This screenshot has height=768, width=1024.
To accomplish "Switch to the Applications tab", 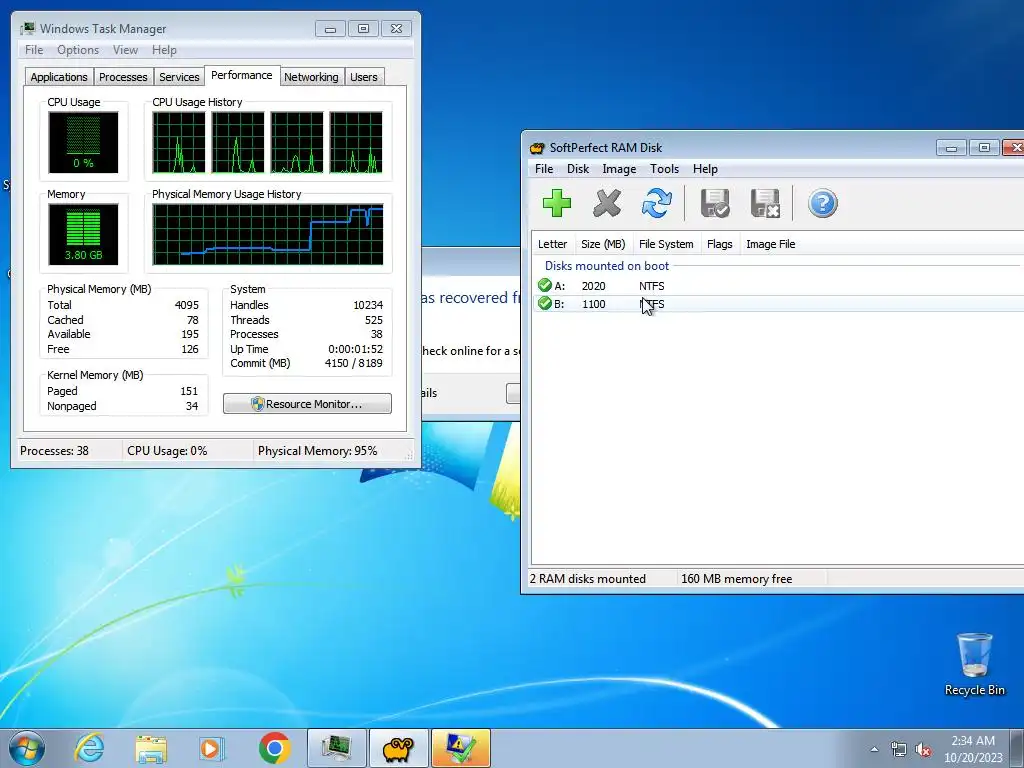I will 59,77.
